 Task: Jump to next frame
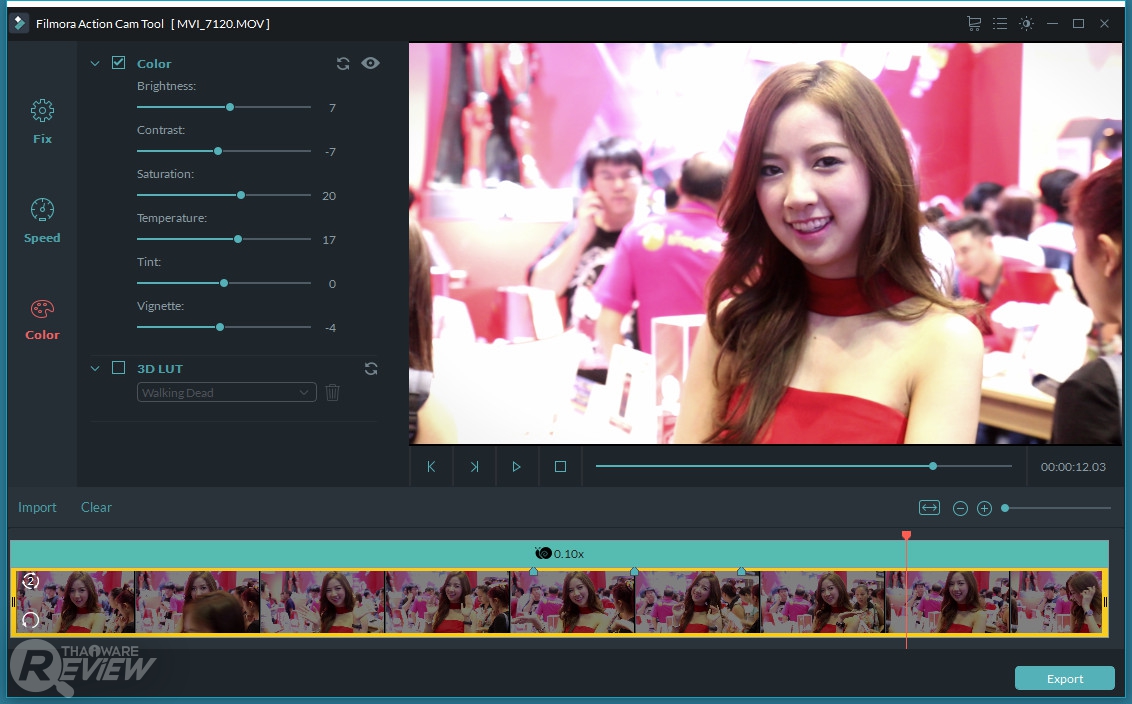coord(474,466)
